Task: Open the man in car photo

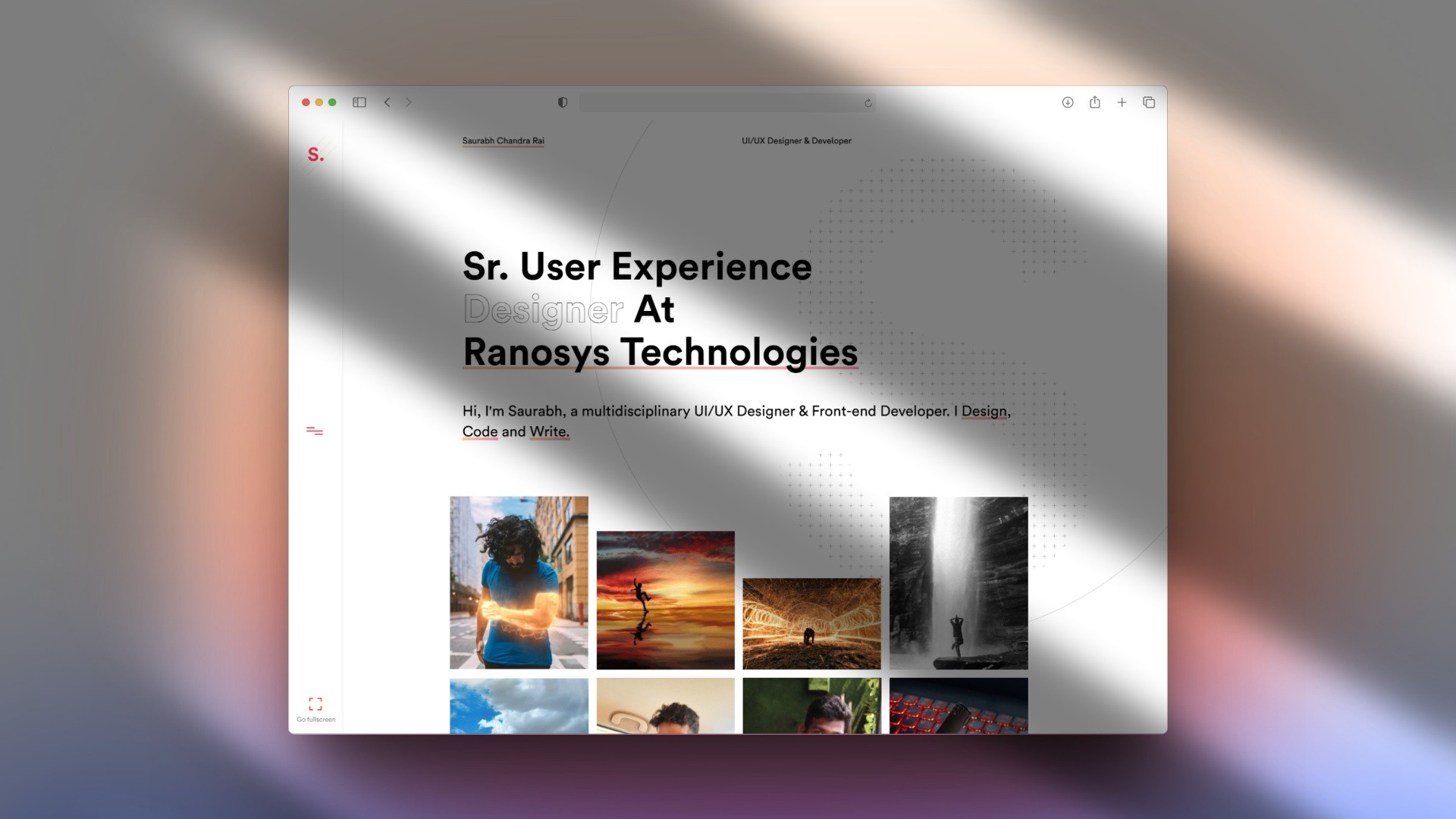Action: click(x=666, y=706)
